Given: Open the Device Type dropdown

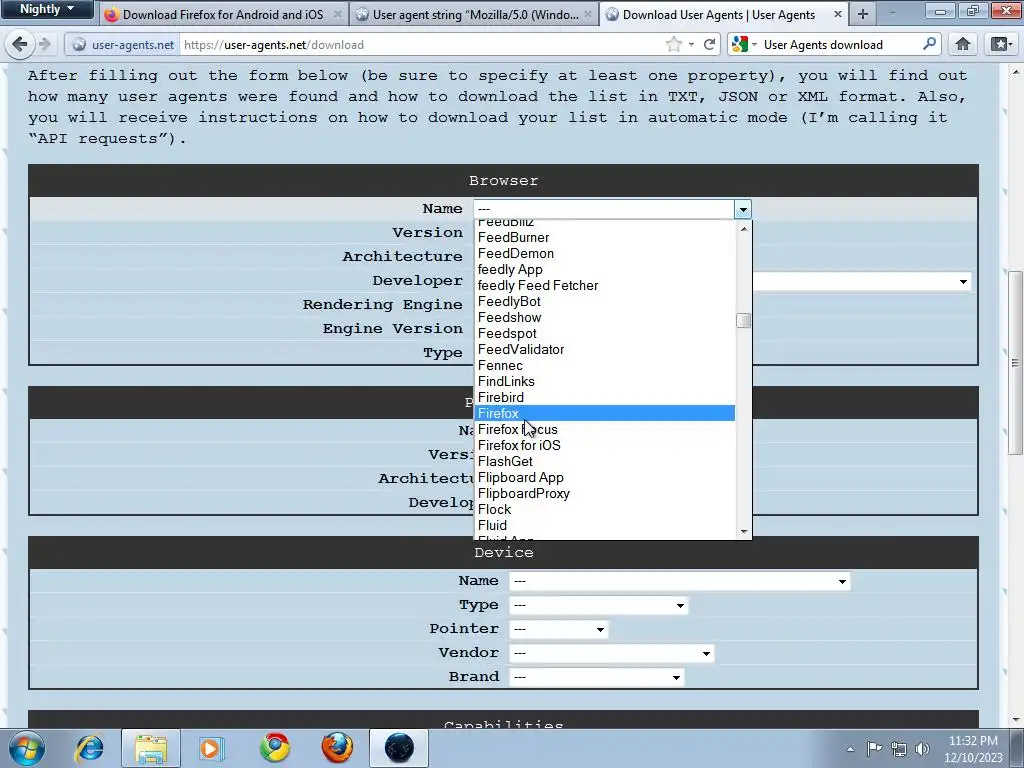Looking at the screenshot, I should [x=598, y=605].
